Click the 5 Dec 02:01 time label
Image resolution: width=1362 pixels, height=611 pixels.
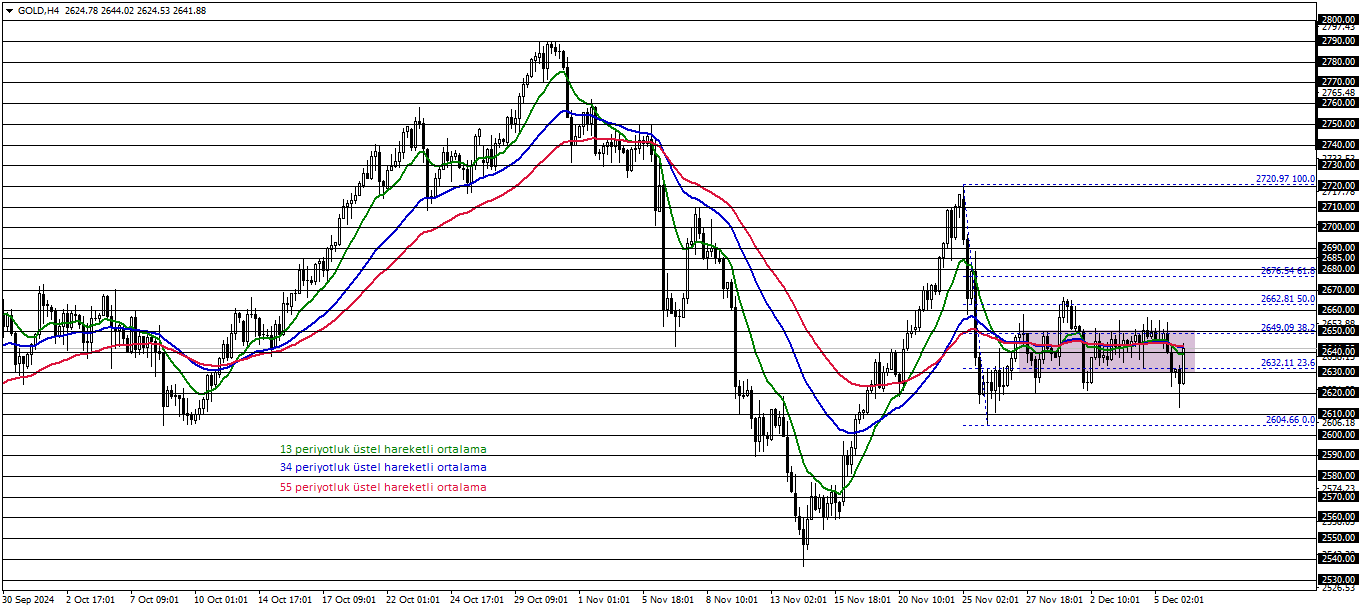click(1179, 600)
